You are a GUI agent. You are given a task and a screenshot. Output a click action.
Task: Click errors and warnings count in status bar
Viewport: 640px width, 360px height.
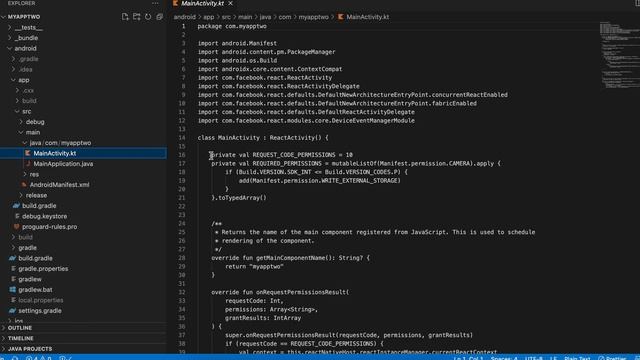coord(38,358)
